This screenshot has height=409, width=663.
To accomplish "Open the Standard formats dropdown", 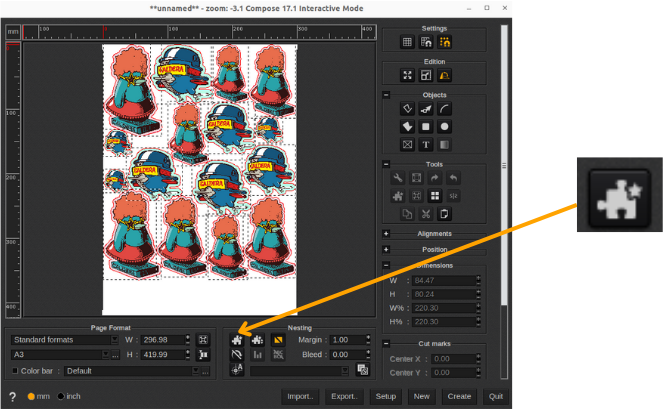I will [64, 340].
